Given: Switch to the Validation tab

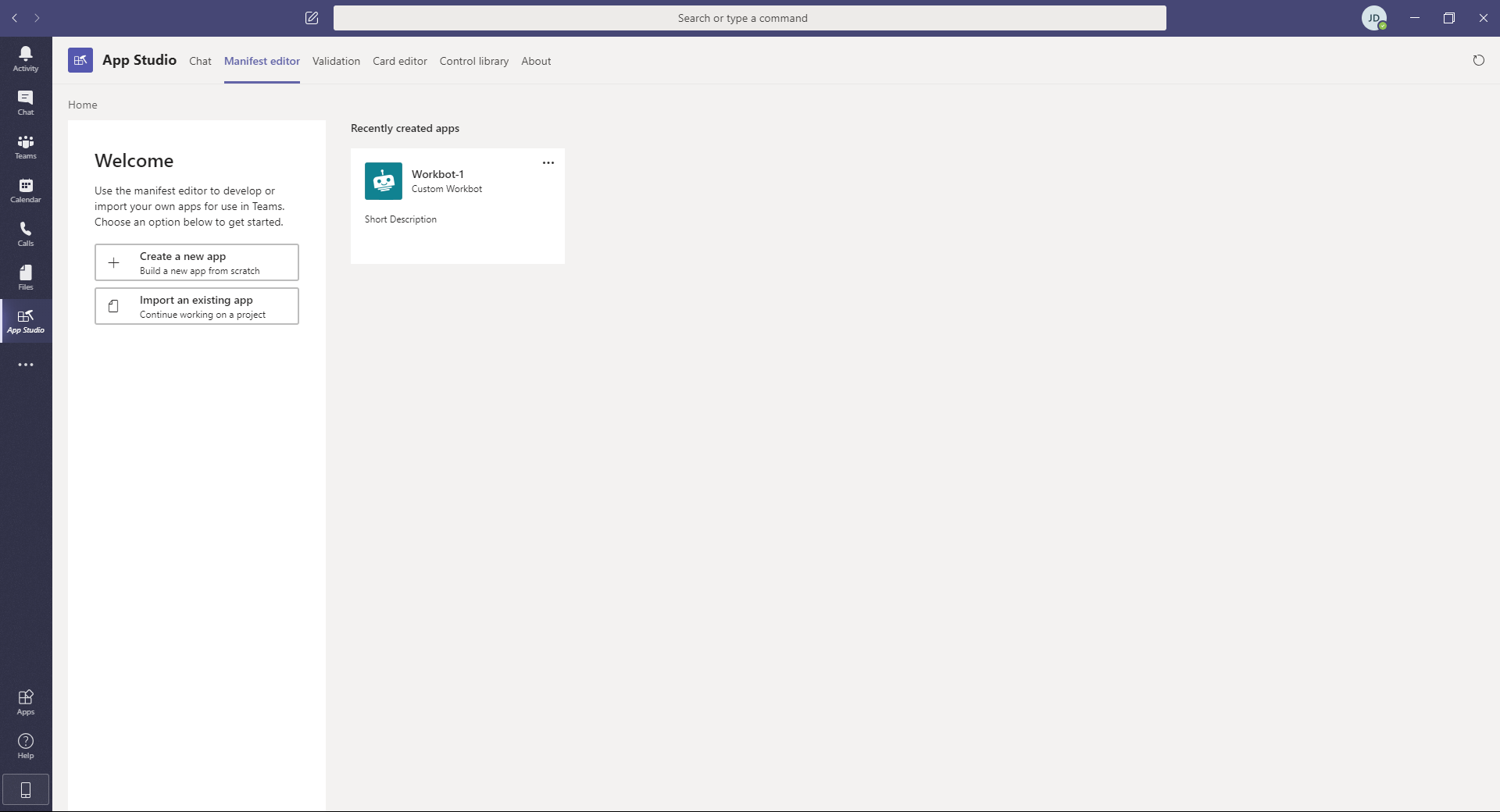Looking at the screenshot, I should [336, 61].
